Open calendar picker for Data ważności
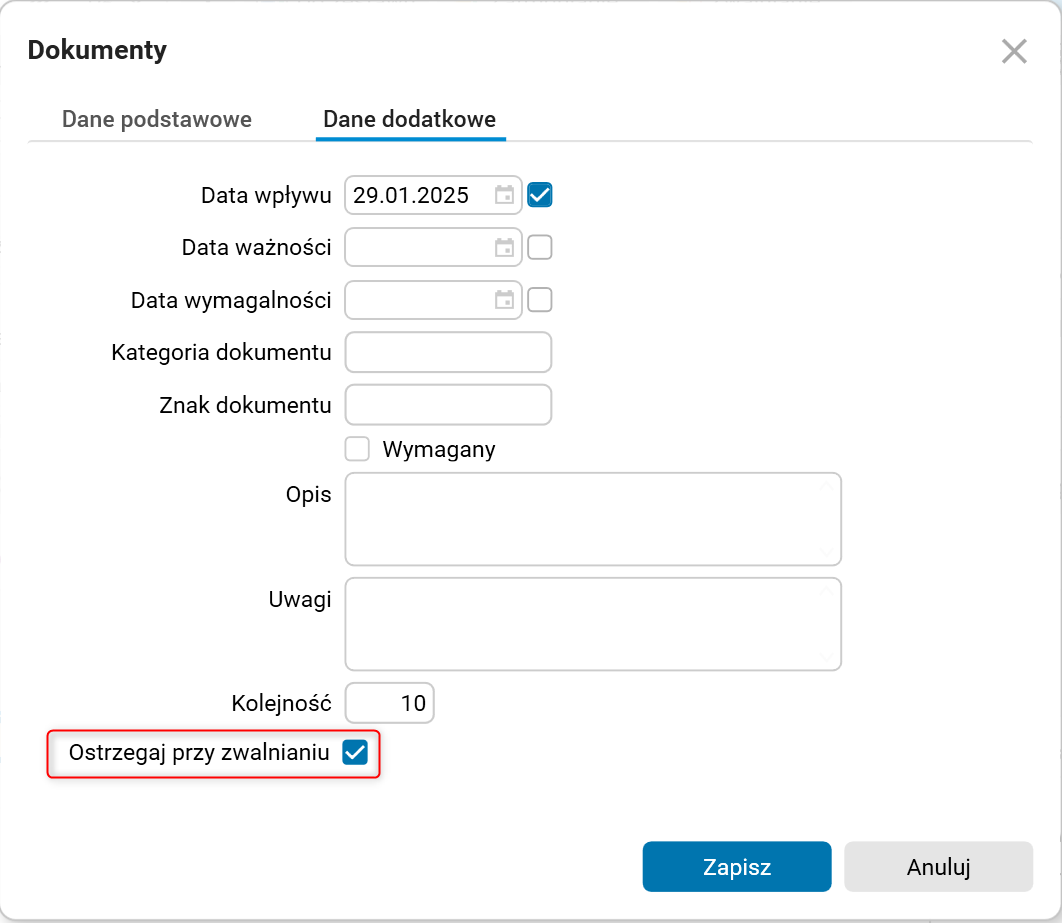 (504, 247)
